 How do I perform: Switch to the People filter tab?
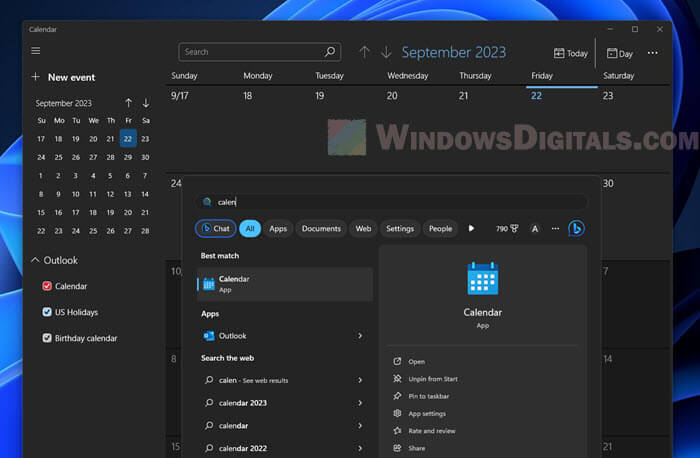[441, 229]
